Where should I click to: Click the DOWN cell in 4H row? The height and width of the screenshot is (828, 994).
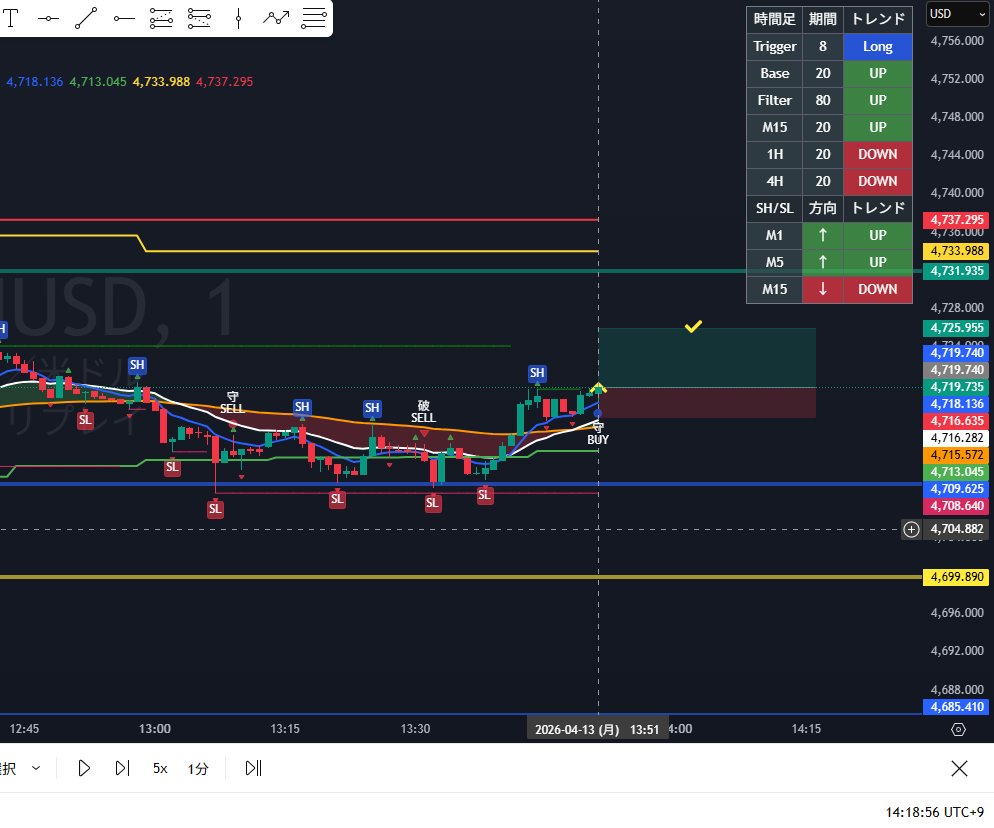[x=877, y=181]
